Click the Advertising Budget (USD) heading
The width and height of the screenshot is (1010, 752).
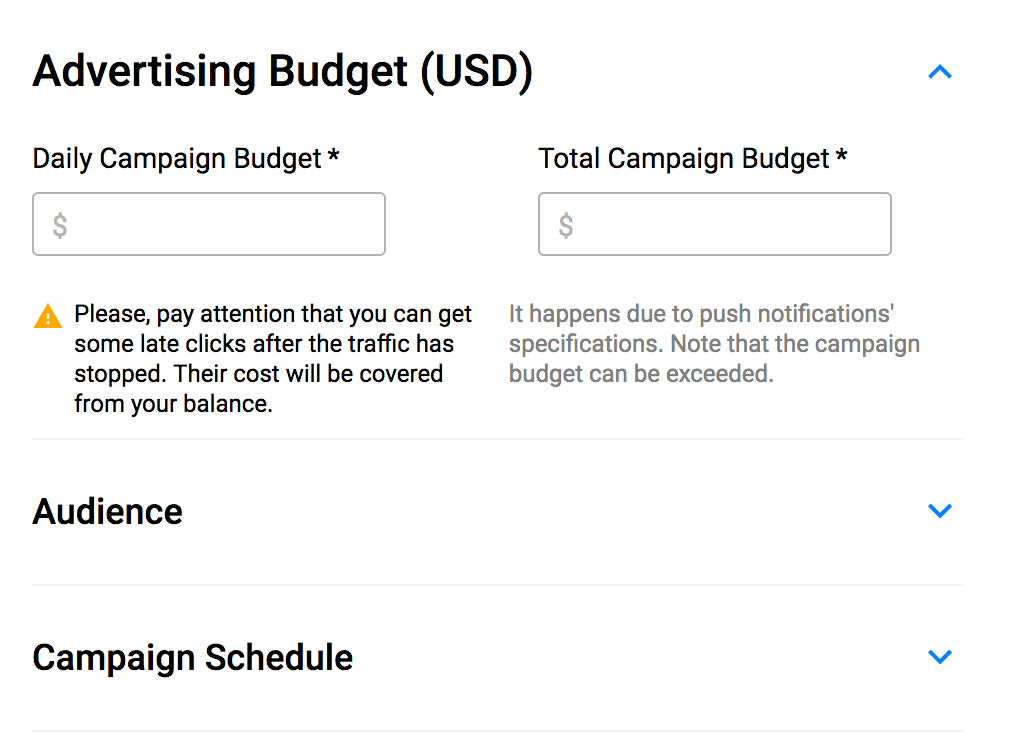click(x=283, y=71)
